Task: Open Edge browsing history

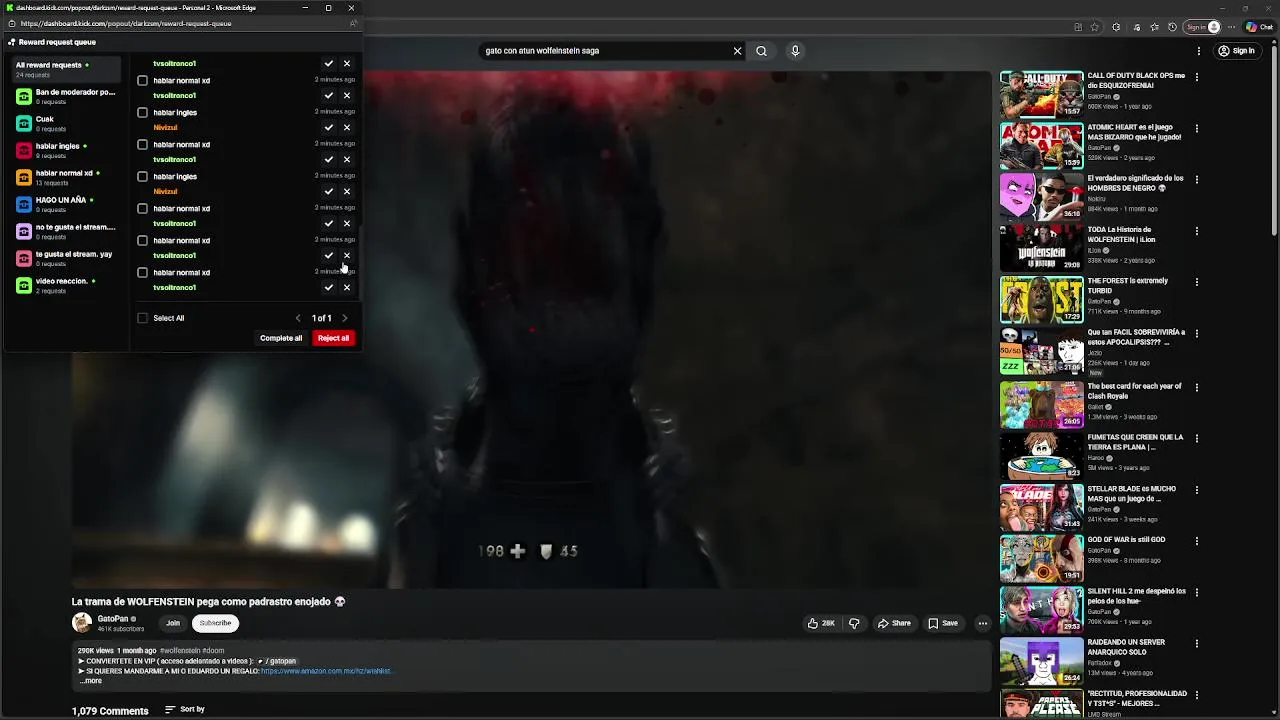Action: [x=1172, y=27]
